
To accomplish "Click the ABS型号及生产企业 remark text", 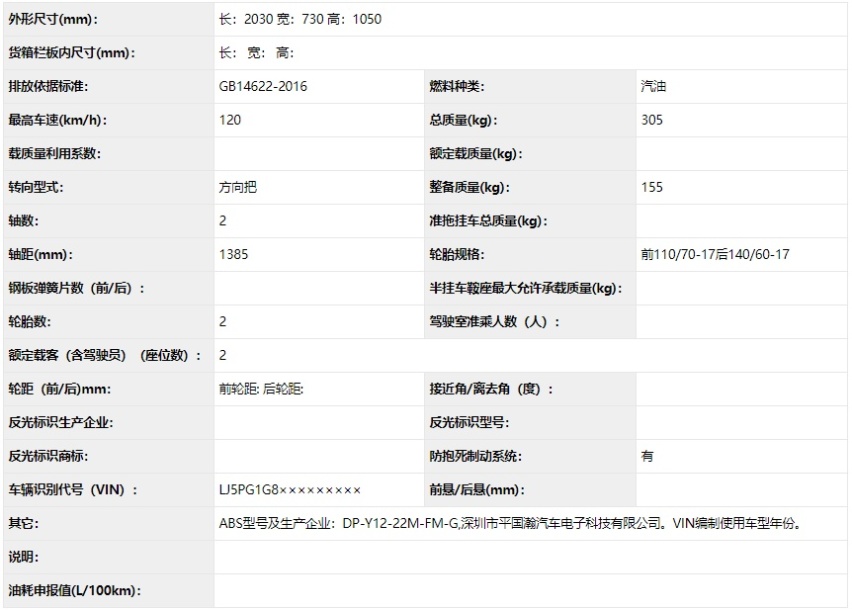I will (x=510, y=523).
